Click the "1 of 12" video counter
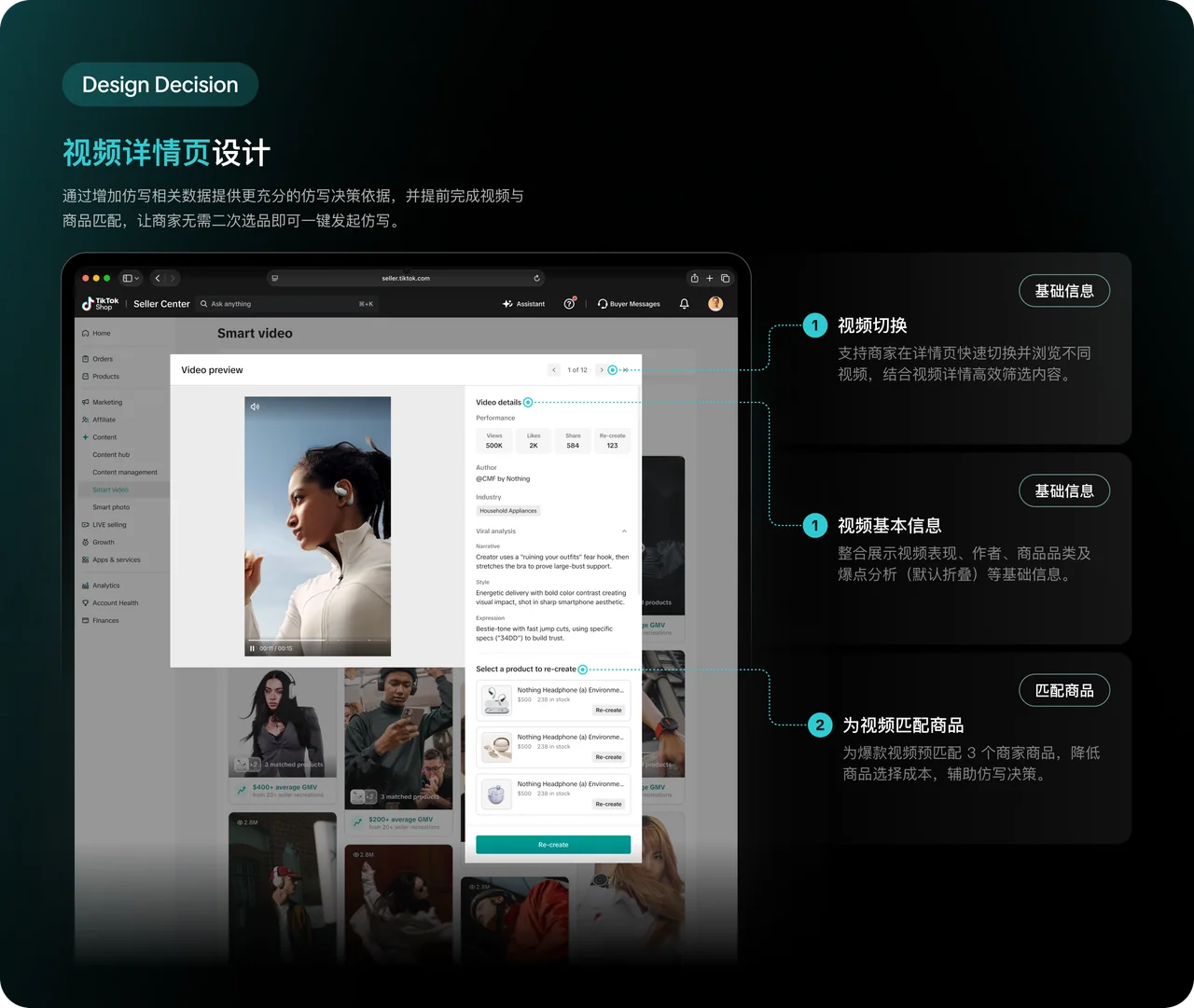The height and width of the screenshot is (1008, 1194). point(577,370)
